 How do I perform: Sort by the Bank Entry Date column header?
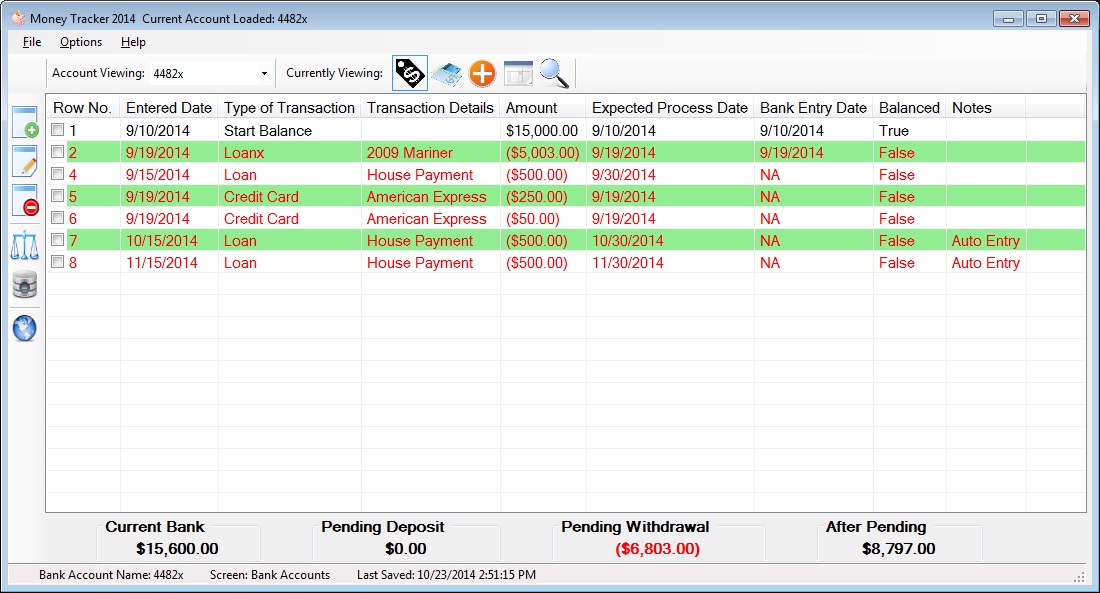point(813,108)
